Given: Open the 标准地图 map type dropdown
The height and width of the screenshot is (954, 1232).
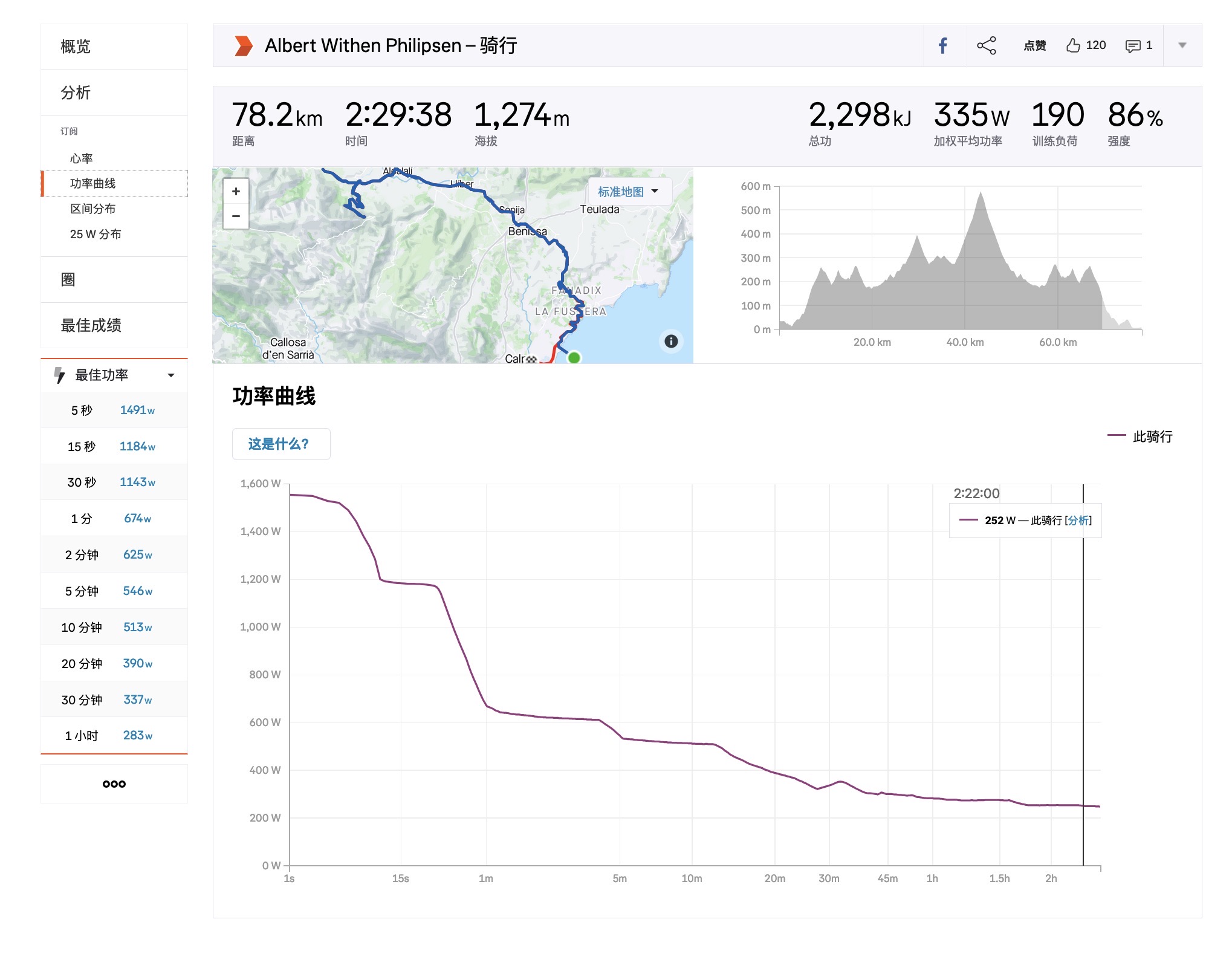Looking at the screenshot, I should (628, 192).
